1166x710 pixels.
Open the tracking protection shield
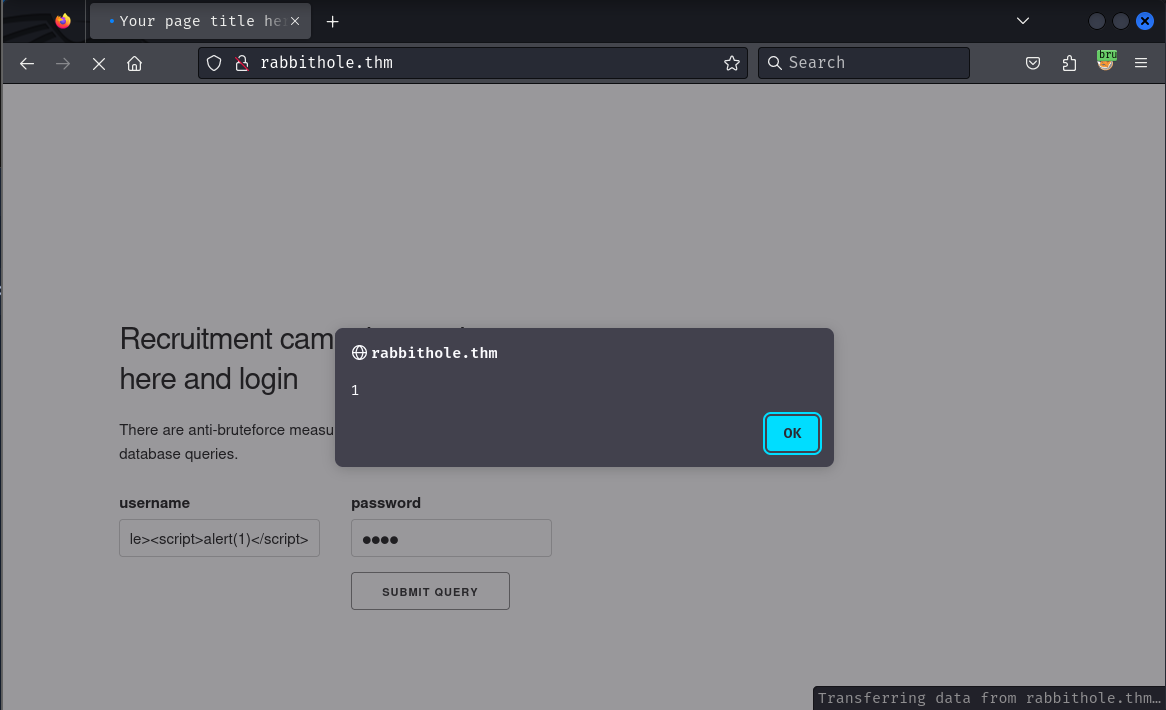pyautogui.click(x=214, y=63)
